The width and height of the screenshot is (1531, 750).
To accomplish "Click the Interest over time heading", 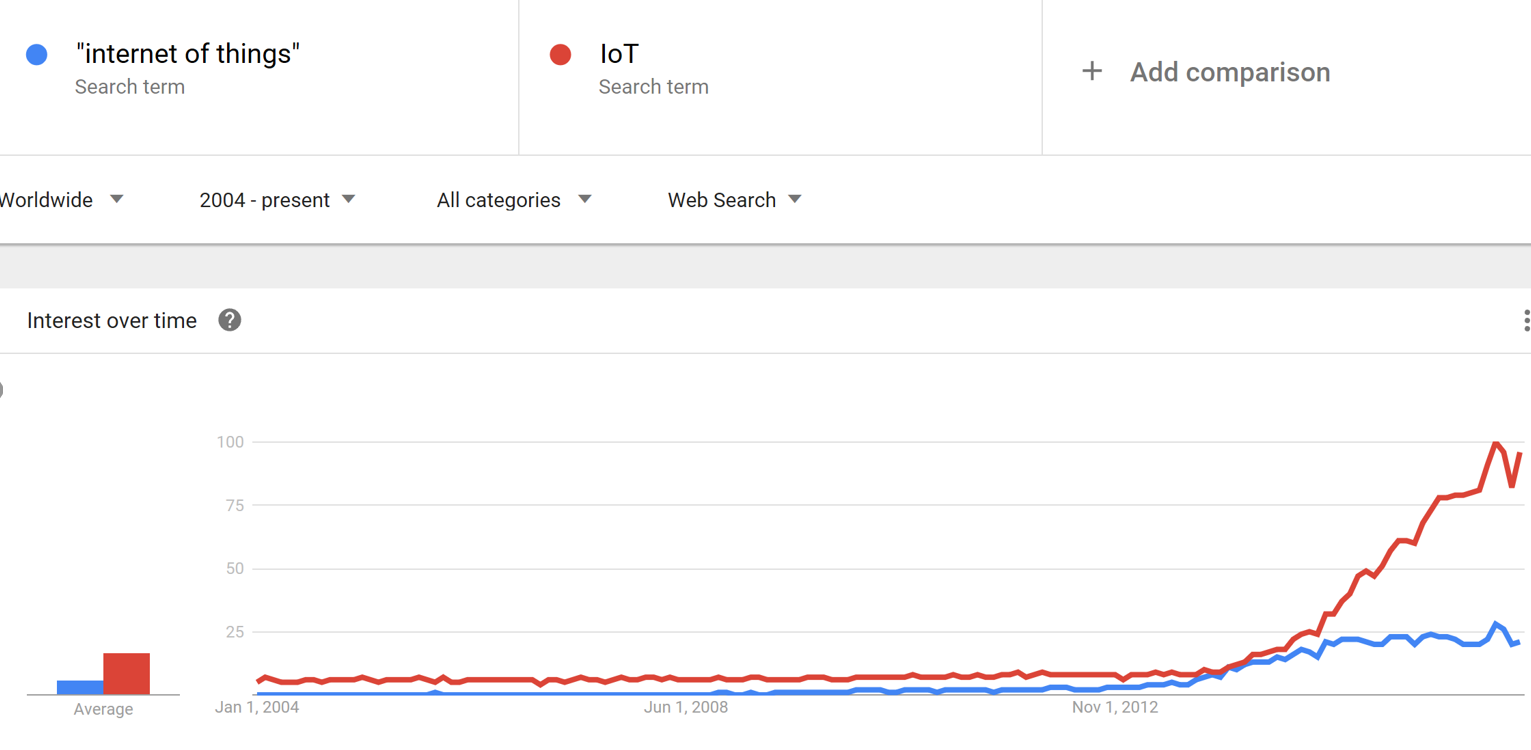I will [x=112, y=321].
